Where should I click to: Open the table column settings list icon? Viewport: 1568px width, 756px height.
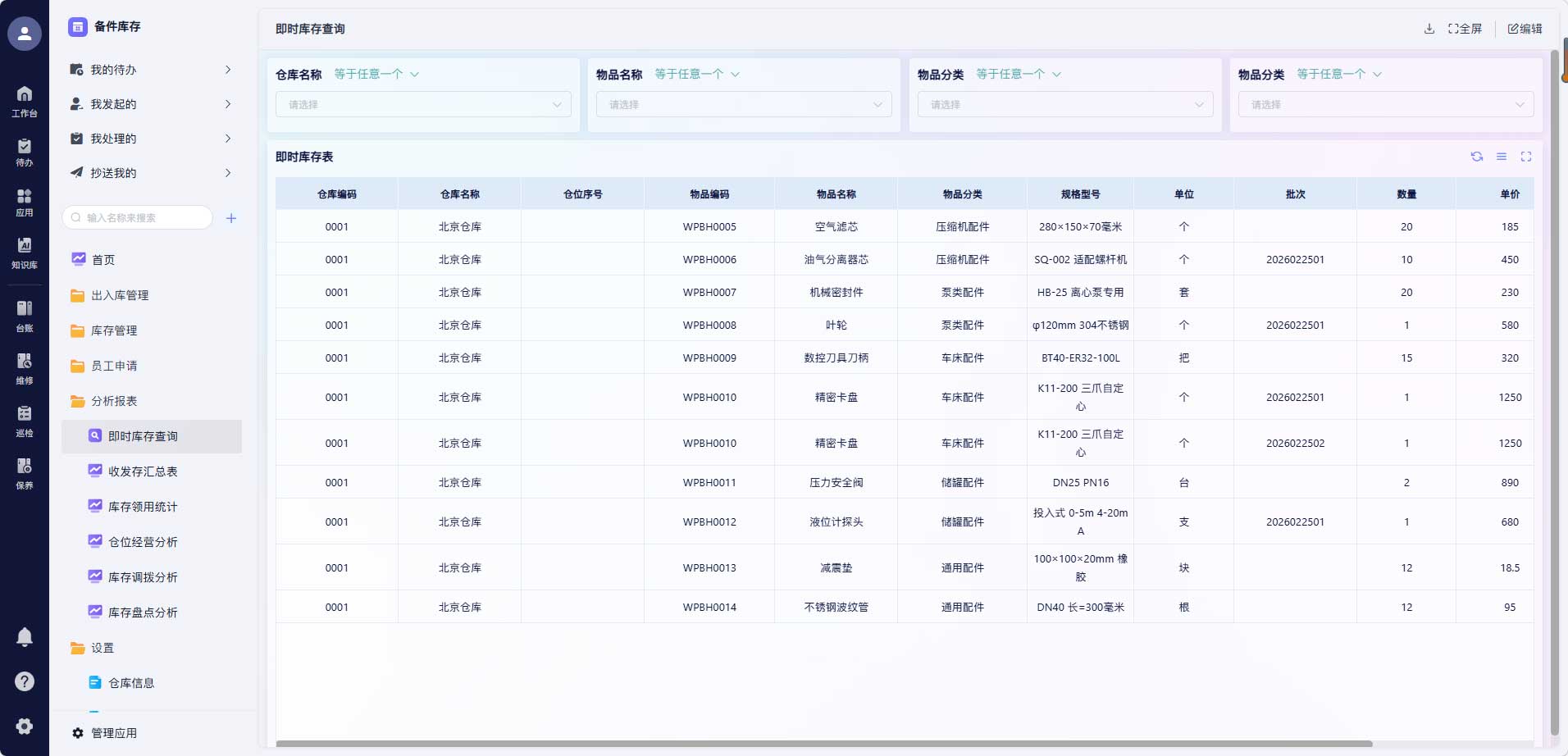click(x=1501, y=157)
